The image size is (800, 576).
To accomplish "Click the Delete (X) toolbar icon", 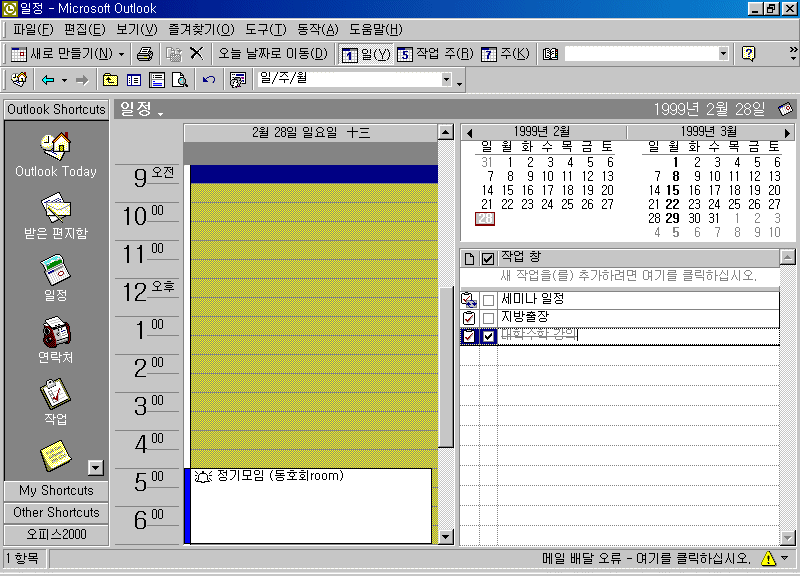I will [x=196, y=53].
